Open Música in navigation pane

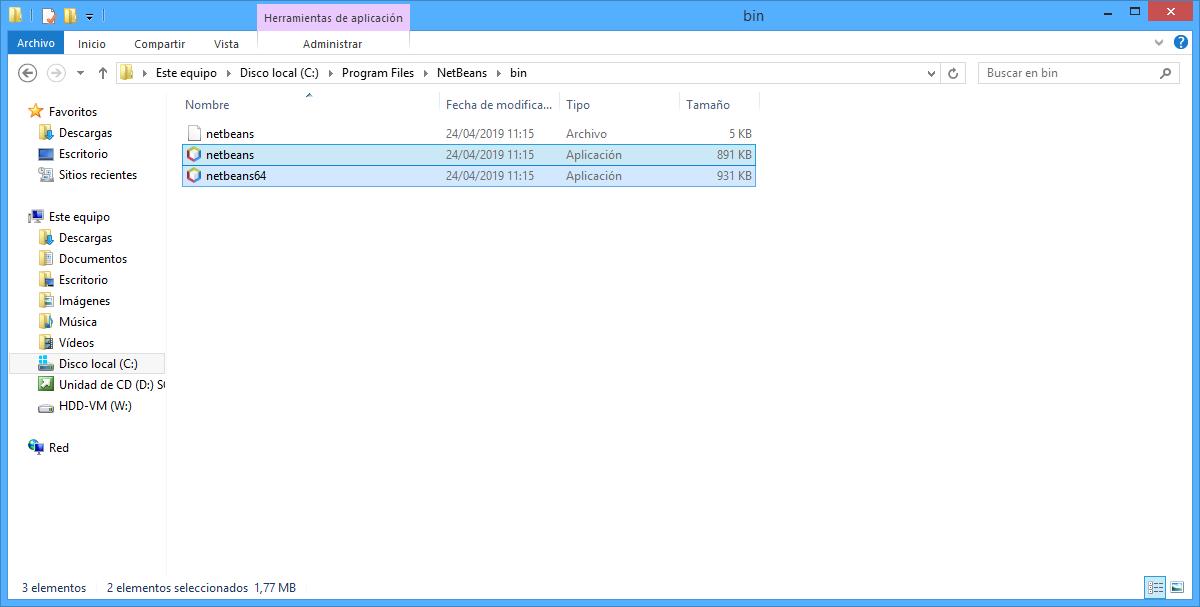tap(78, 322)
